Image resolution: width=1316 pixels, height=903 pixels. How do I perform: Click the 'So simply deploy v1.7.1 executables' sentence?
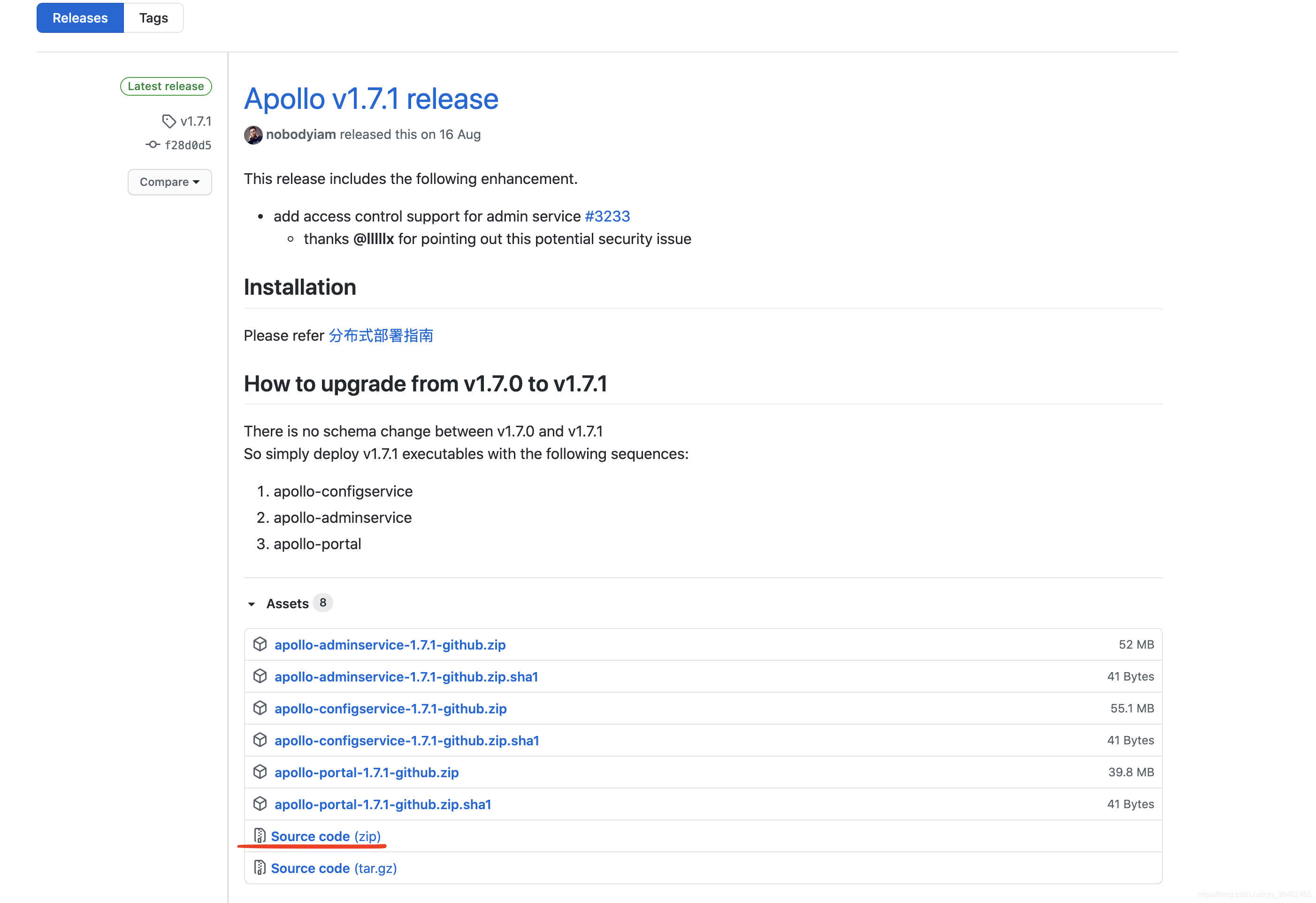pos(466,454)
